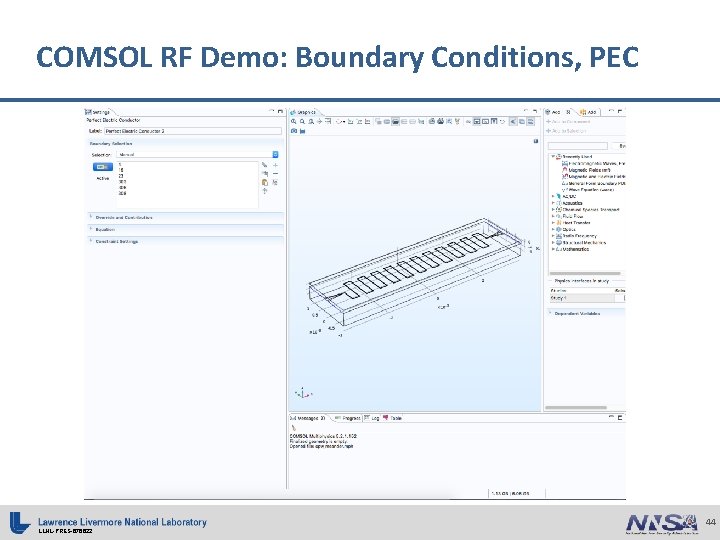This screenshot has width=720, height=540.
Task: Expand the Constraint Settings section
Action: coord(91,241)
